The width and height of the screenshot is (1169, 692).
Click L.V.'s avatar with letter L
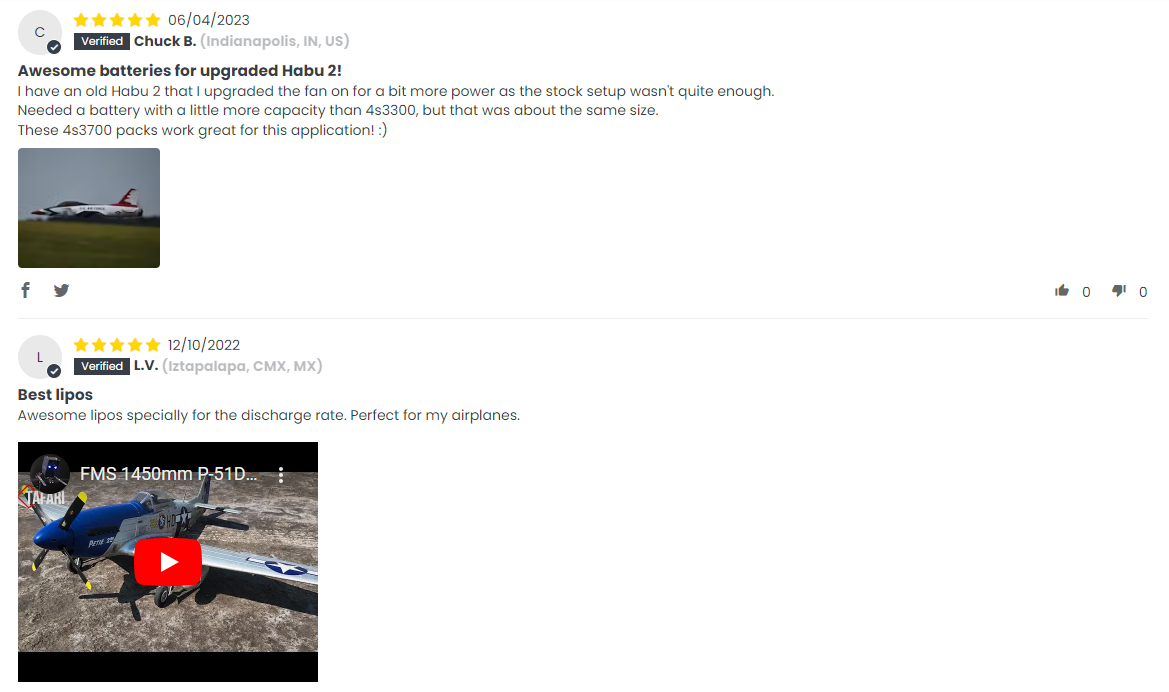(40, 357)
